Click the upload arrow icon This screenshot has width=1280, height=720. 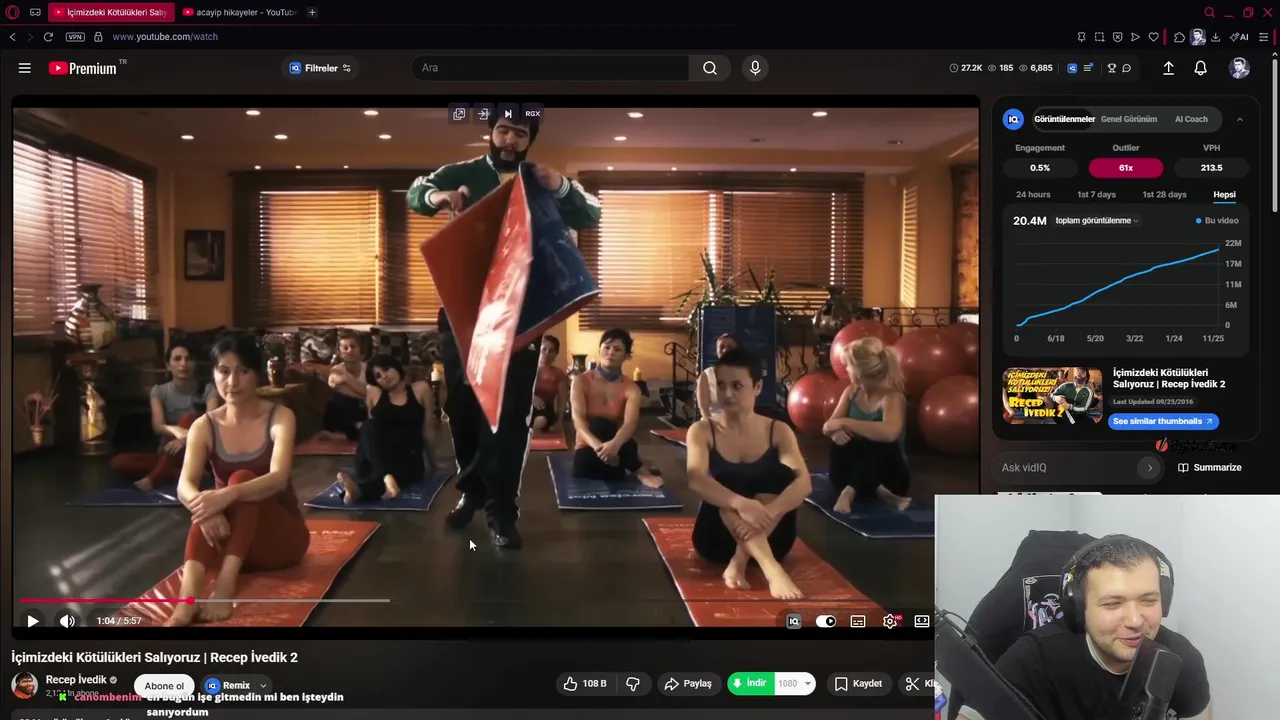(1168, 68)
